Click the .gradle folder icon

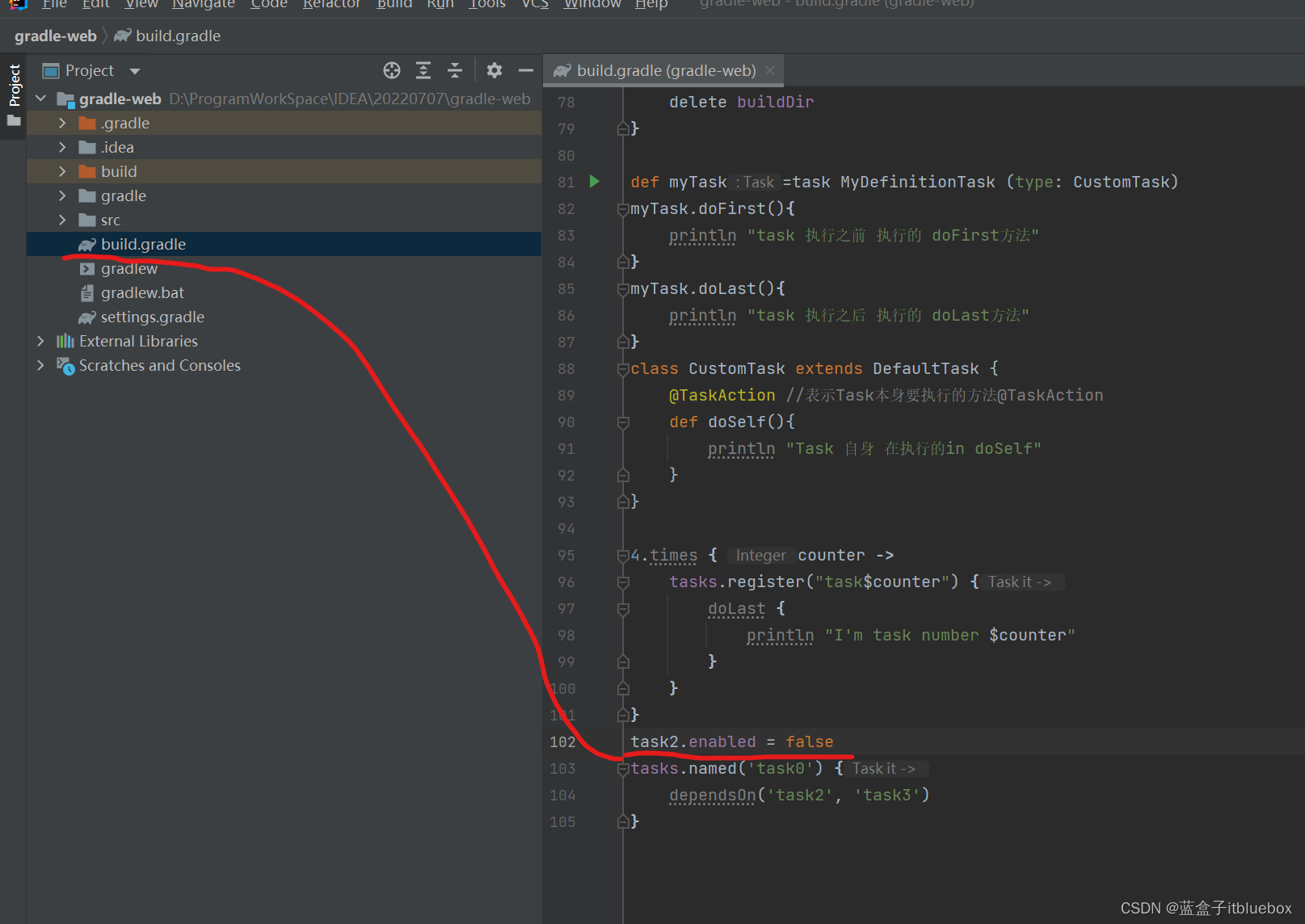87,123
